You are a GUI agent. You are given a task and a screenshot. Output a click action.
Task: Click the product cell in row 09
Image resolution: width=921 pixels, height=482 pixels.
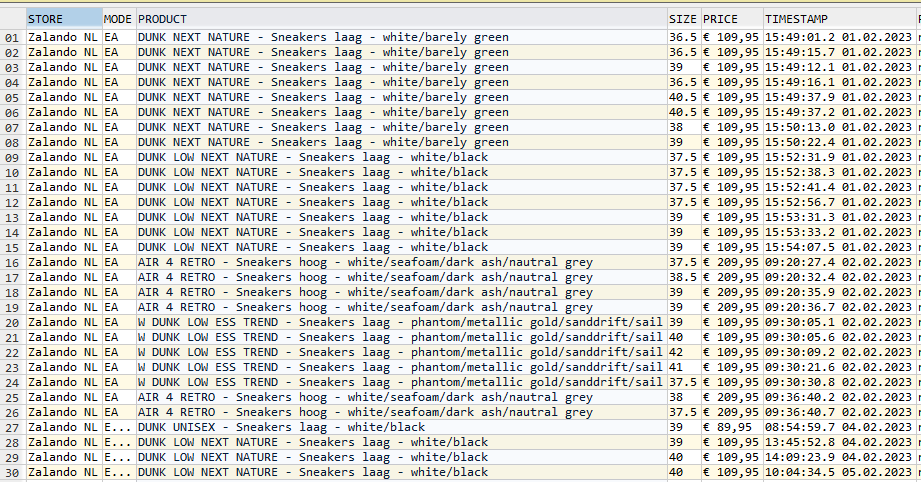pos(402,157)
